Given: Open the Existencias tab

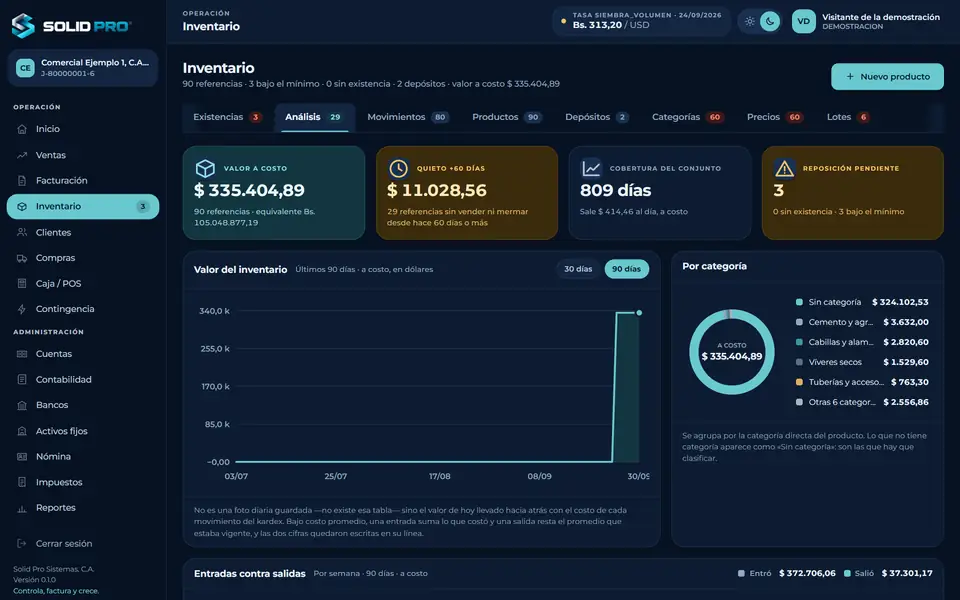Looking at the screenshot, I should 227,117.
